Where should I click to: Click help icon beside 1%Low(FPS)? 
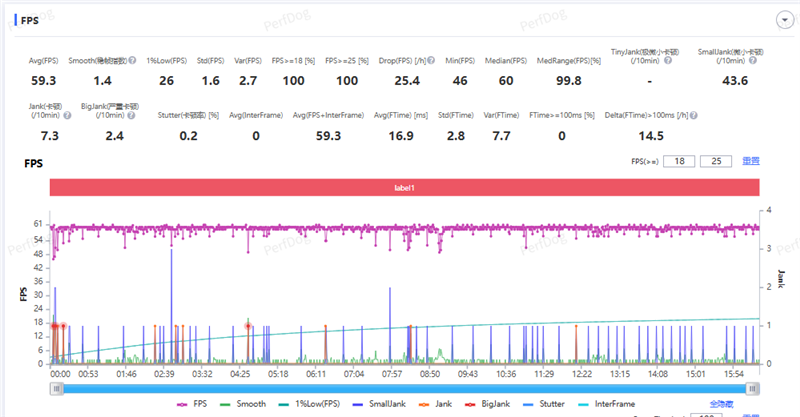click(x=193, y=62)
